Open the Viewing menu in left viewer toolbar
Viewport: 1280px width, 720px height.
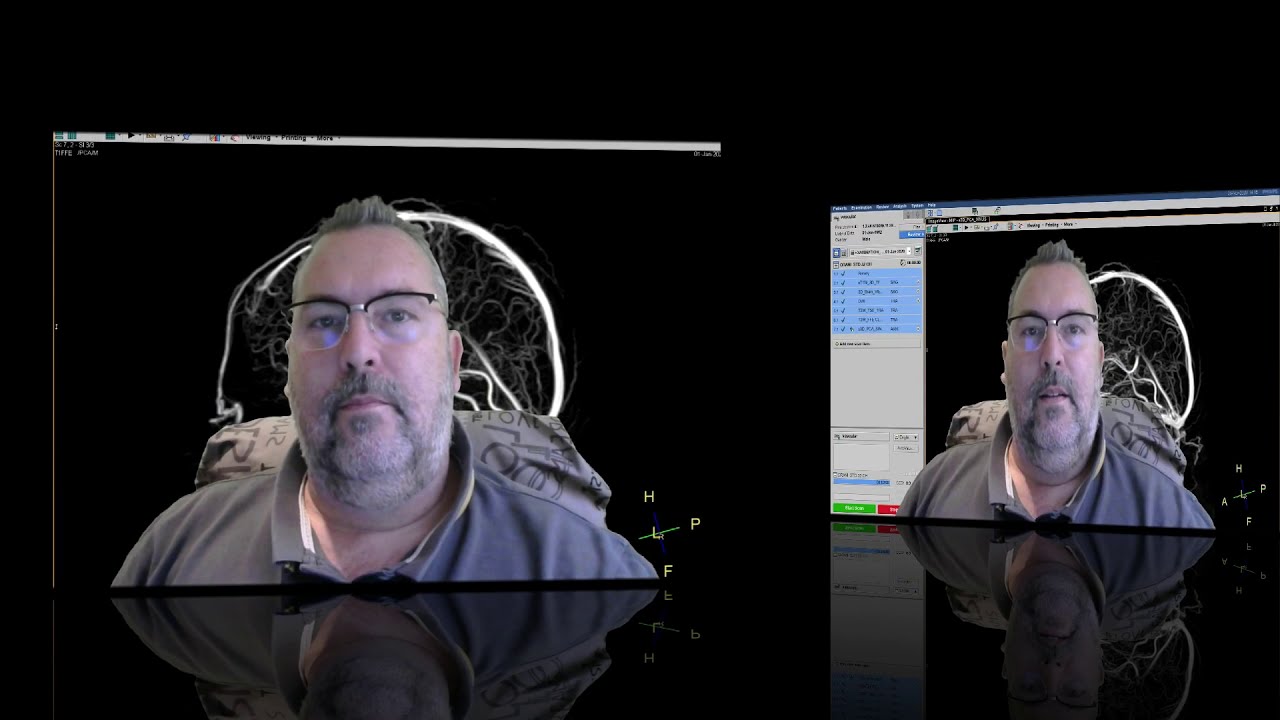point(258,137)
